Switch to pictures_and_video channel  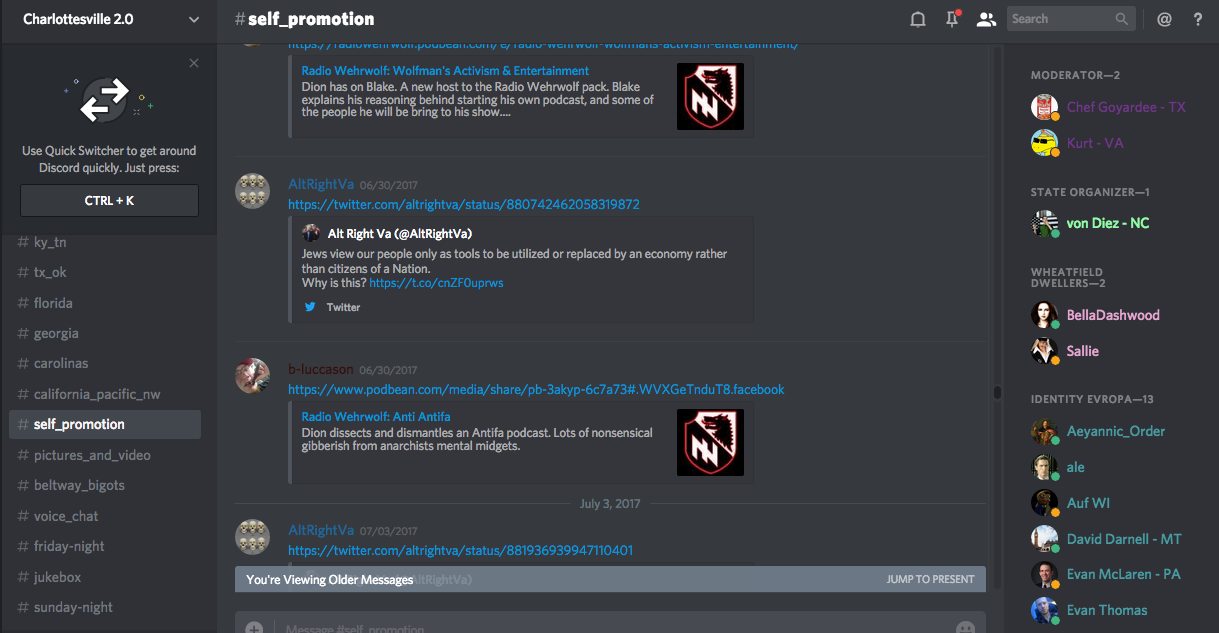tap(92, 455)
